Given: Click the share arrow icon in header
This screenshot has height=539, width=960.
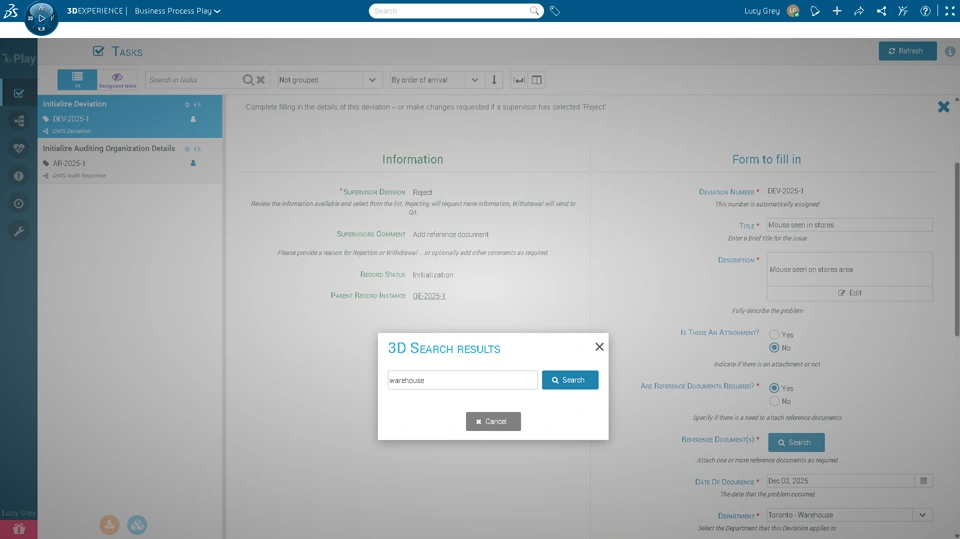Looking at the screenshot, I should click(859, 11).
